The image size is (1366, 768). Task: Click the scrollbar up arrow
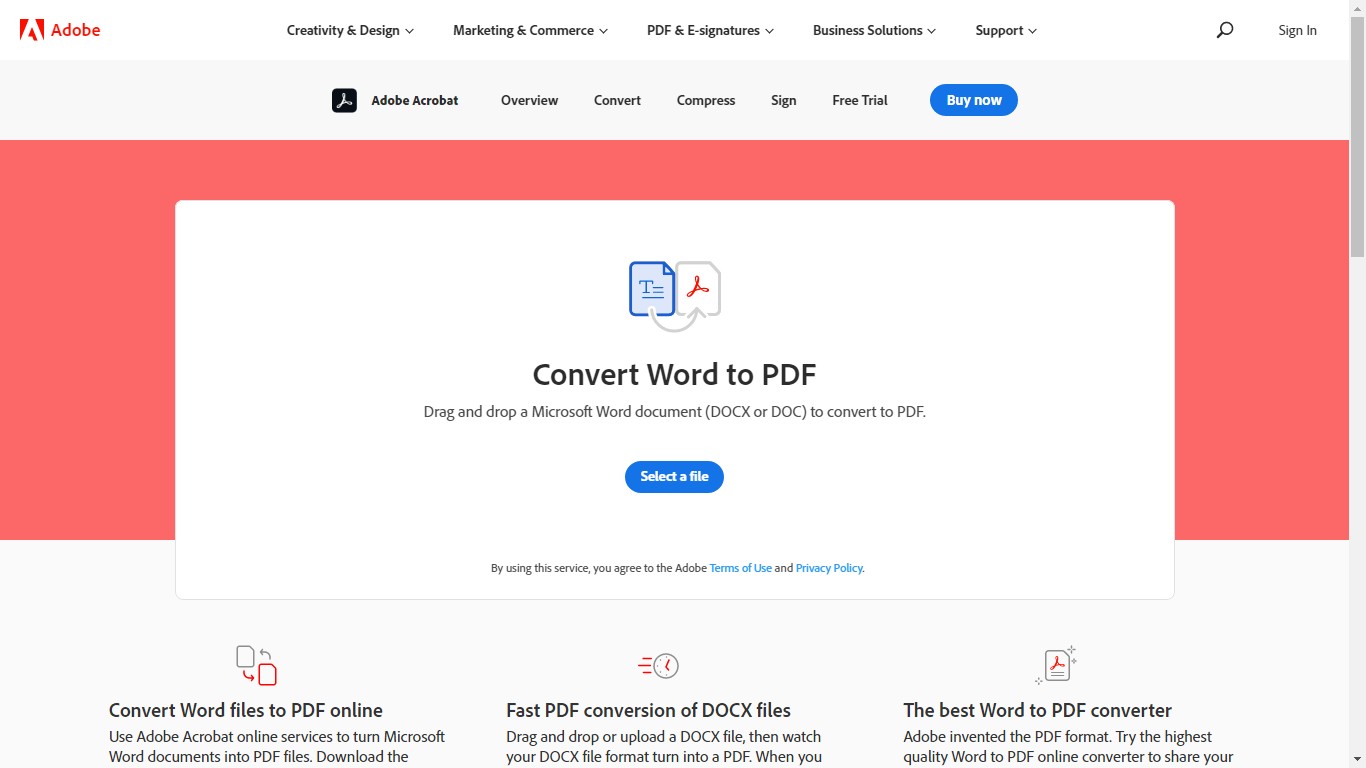pos(1357,8)
